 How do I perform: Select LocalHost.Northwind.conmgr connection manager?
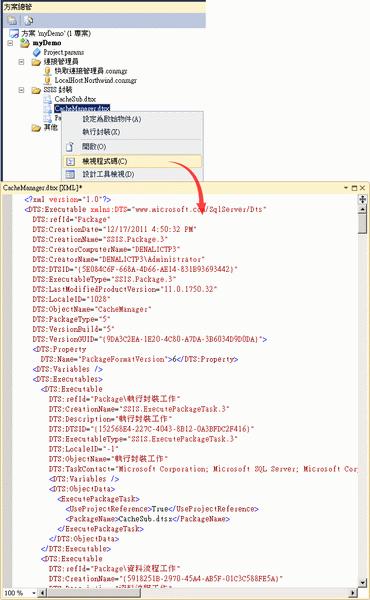click(x=96, y=80)
